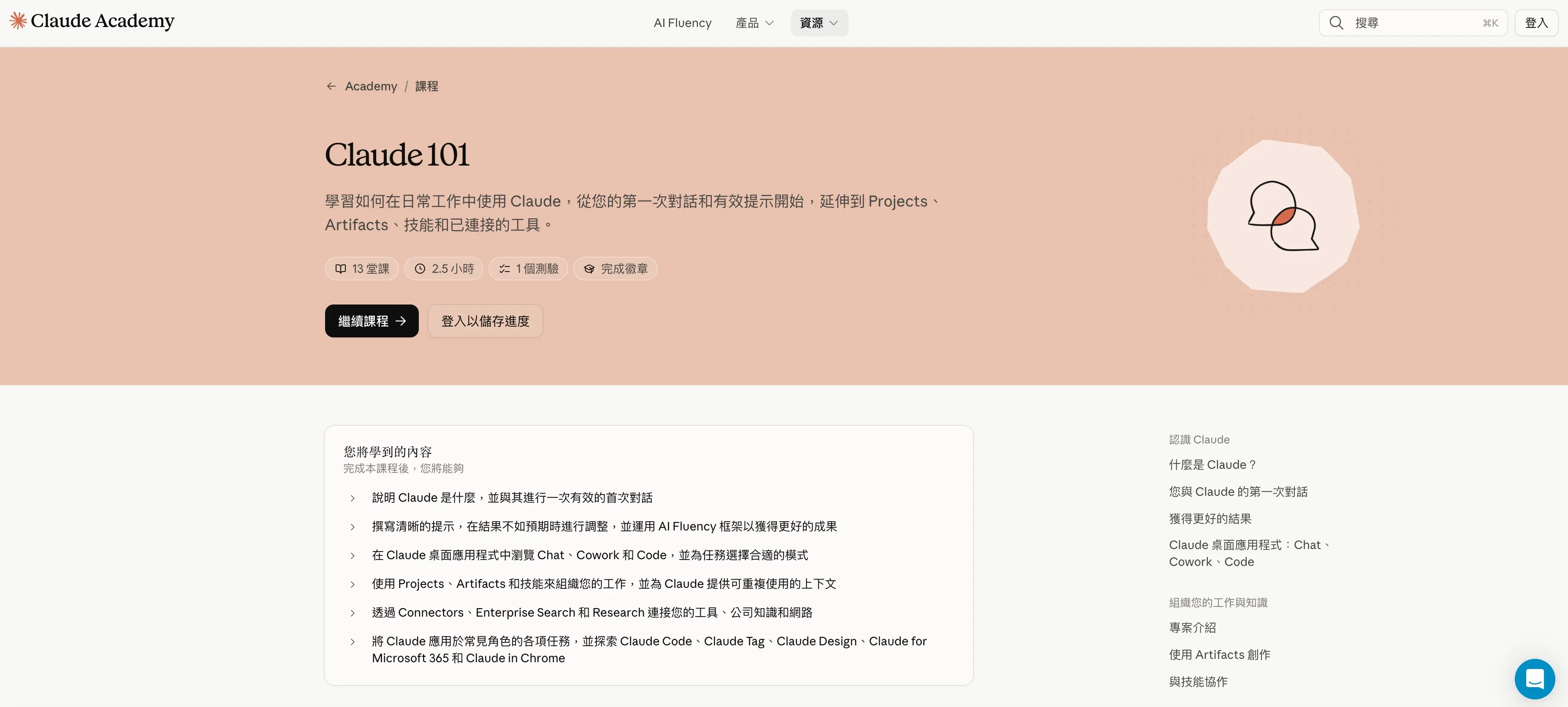The width and height of the screenshot is (1568, 707).
Task: Click outcome text 撰寫清晰的提示
Action: 605,527
